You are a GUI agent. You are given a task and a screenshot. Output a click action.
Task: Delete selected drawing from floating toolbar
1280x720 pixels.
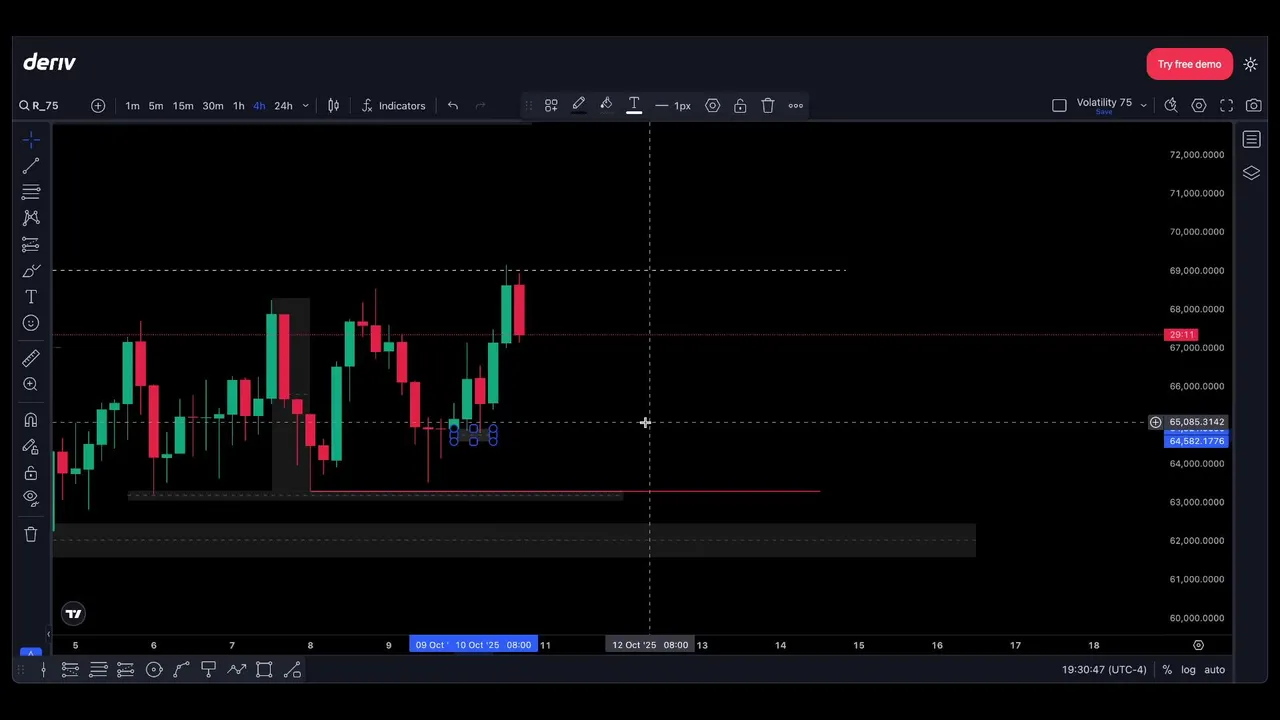(768, 106)
